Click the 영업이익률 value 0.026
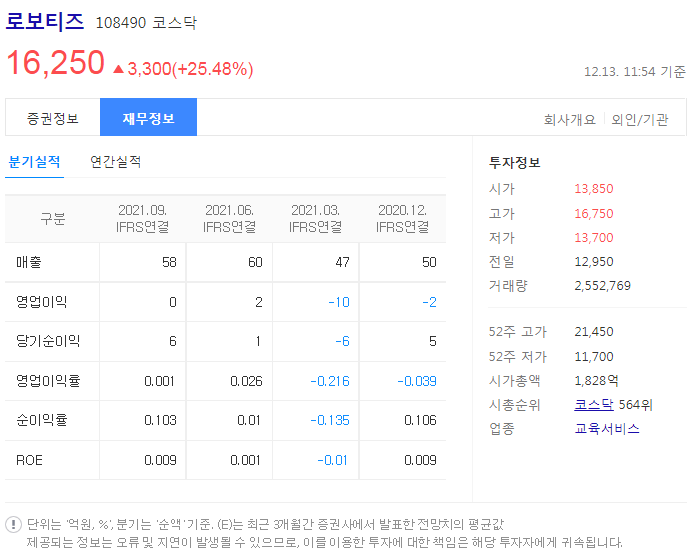This screenshot has width=694, height=558. tap(247, 381)
